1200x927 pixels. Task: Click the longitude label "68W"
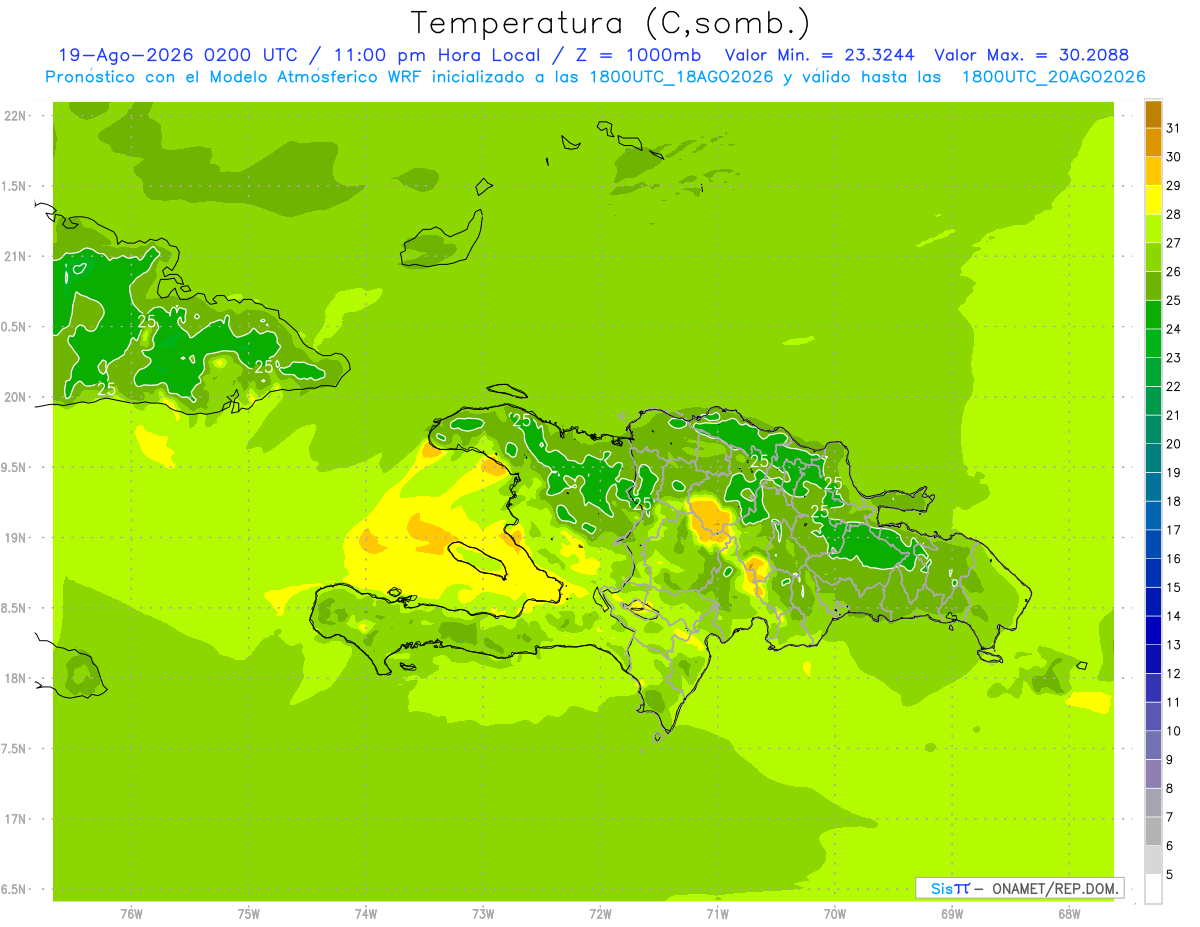point(1069,913)
